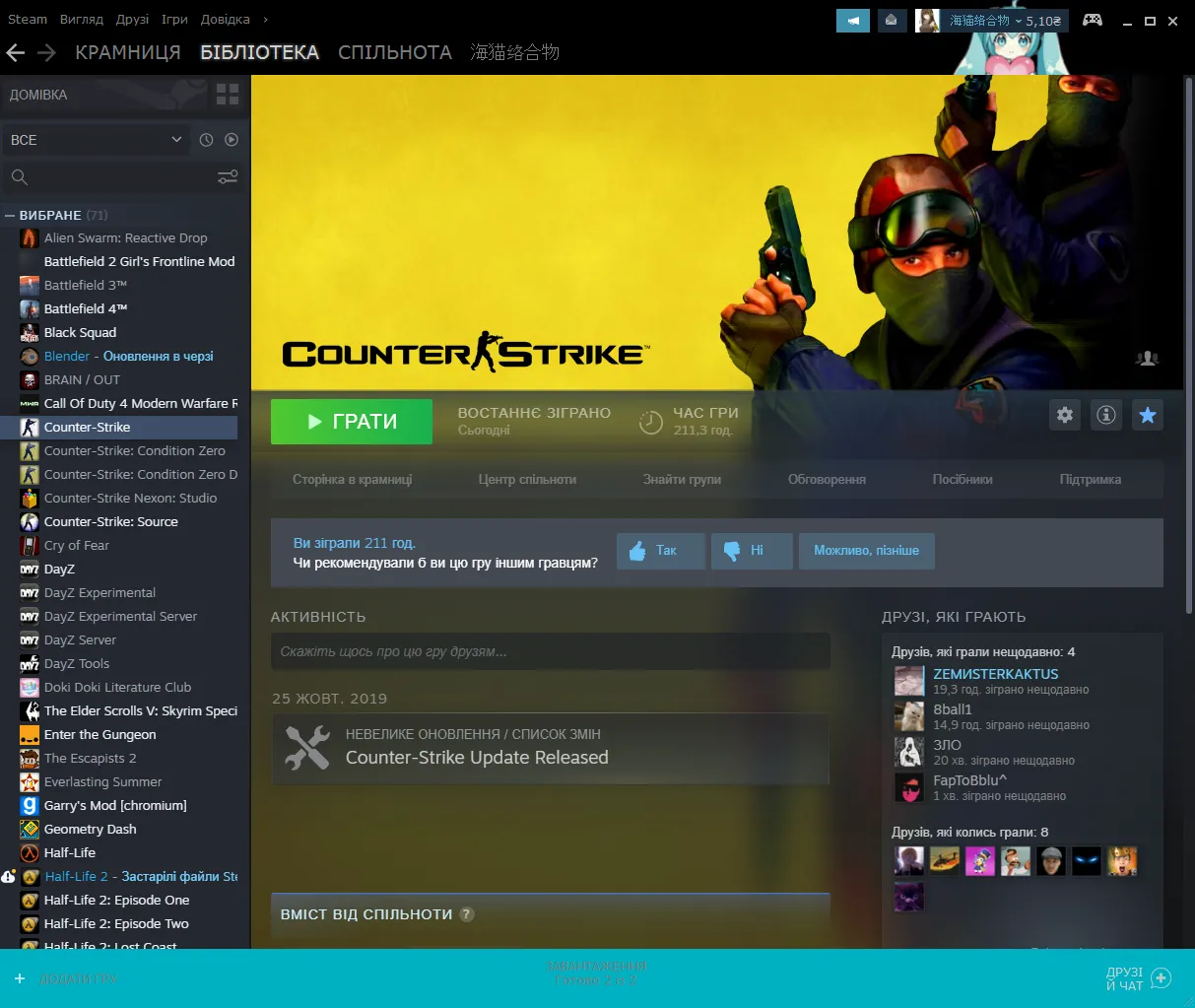Open Обговорення link

(827, 480)
